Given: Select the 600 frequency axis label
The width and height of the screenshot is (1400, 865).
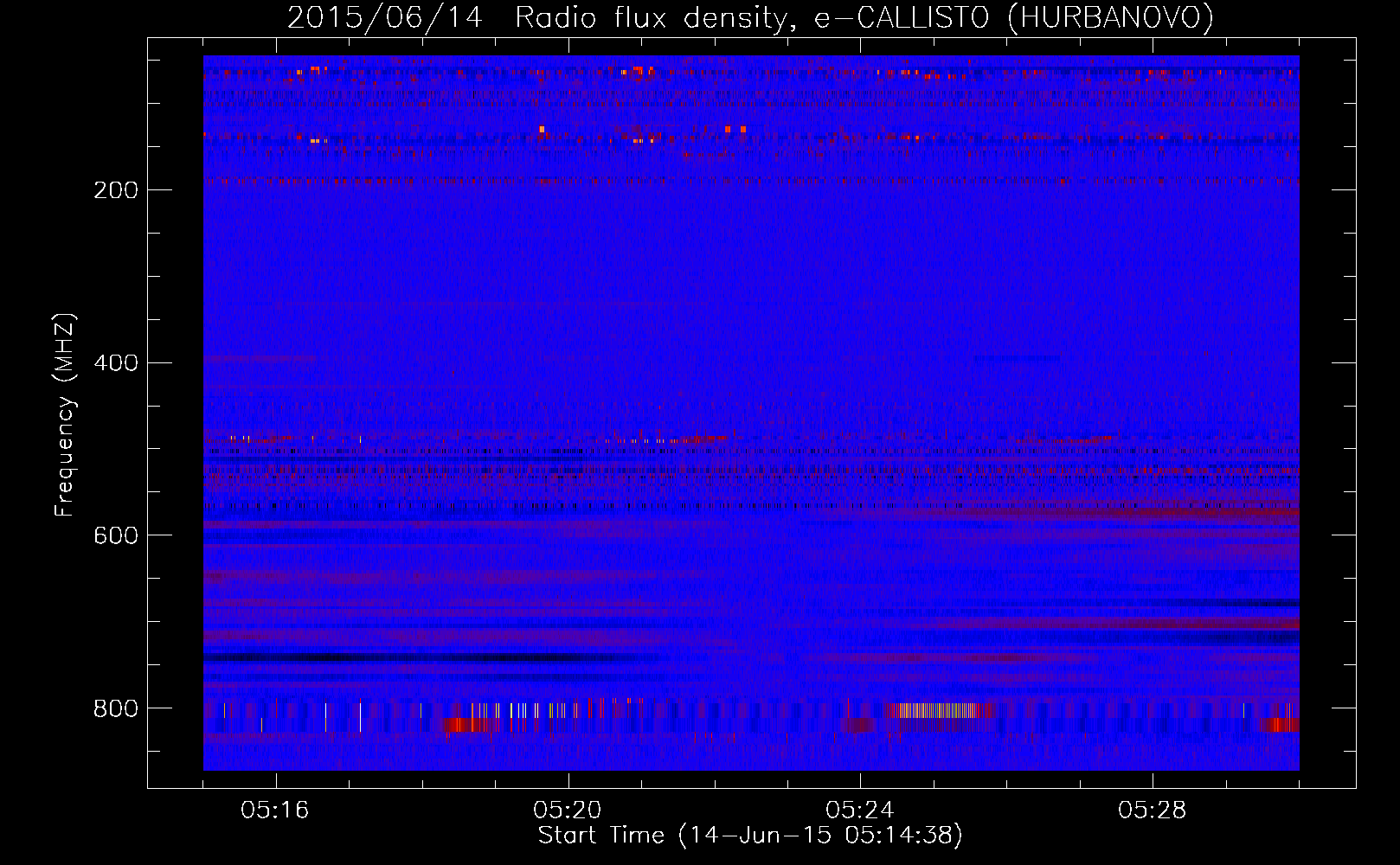Looking at the screenshot, I should pos(116,536).
